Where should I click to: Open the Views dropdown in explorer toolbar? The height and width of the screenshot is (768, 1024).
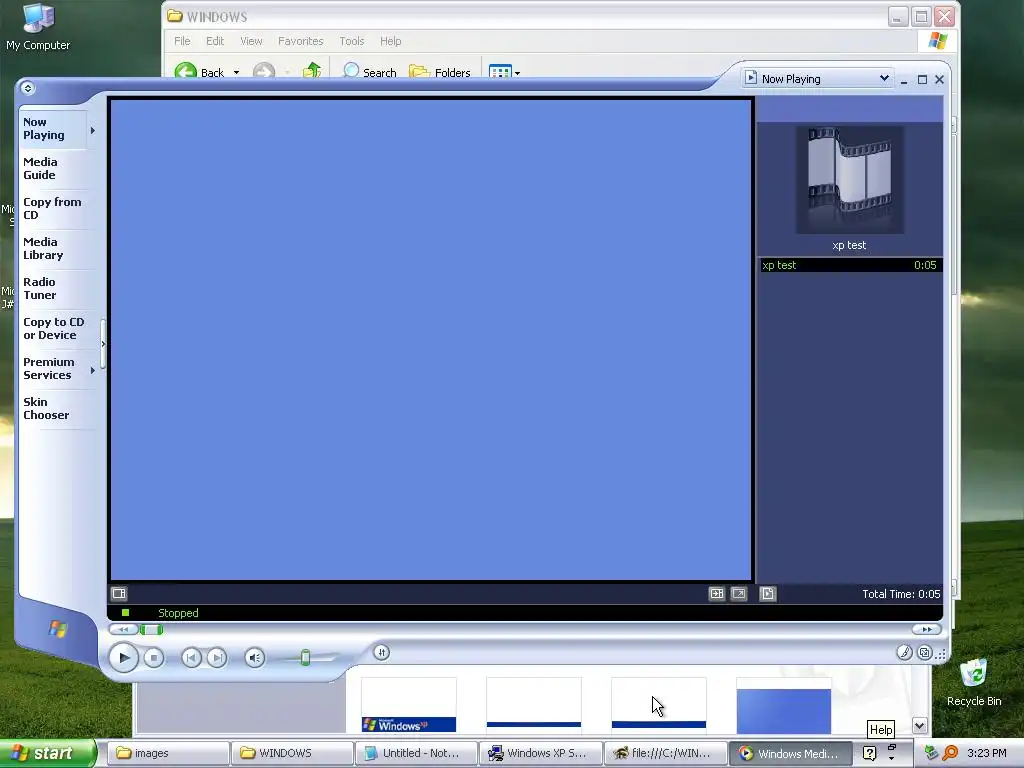point(505,72)
